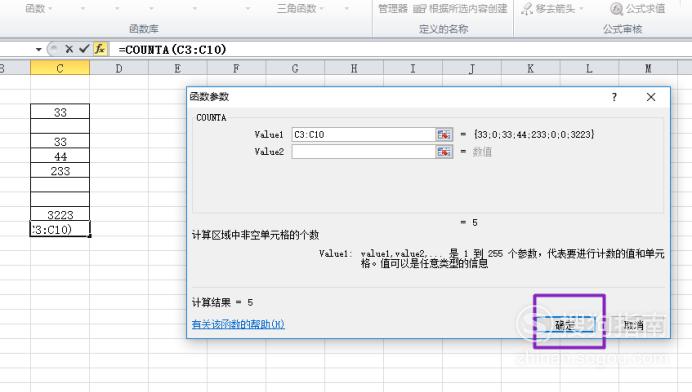Screen dimensions: 692x392
Task: Close the 函数参数 dialog
Action: click(x=651, y=97)
